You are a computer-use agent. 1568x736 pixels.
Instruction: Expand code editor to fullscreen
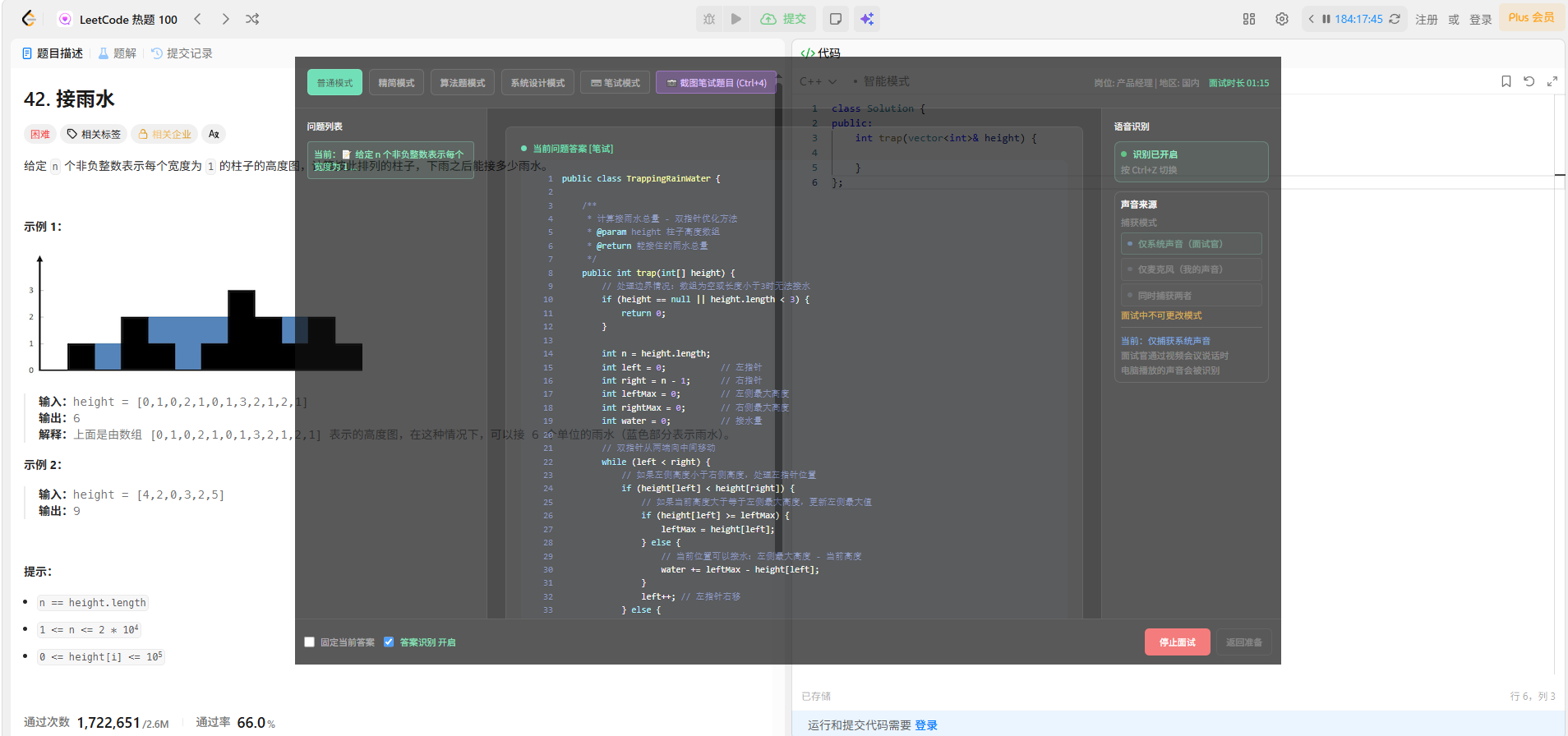pos(1552,81)
